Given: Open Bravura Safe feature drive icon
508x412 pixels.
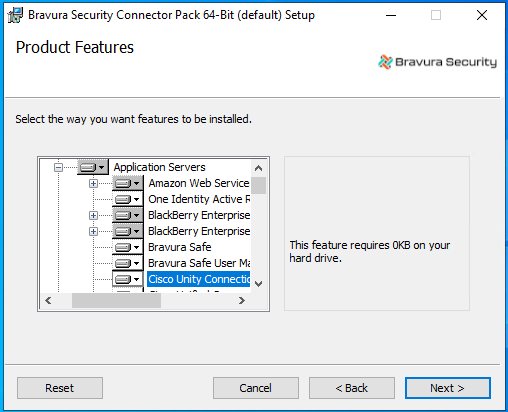Looking at the screenshot, I should pyautogui.click(x=128, y=247).
